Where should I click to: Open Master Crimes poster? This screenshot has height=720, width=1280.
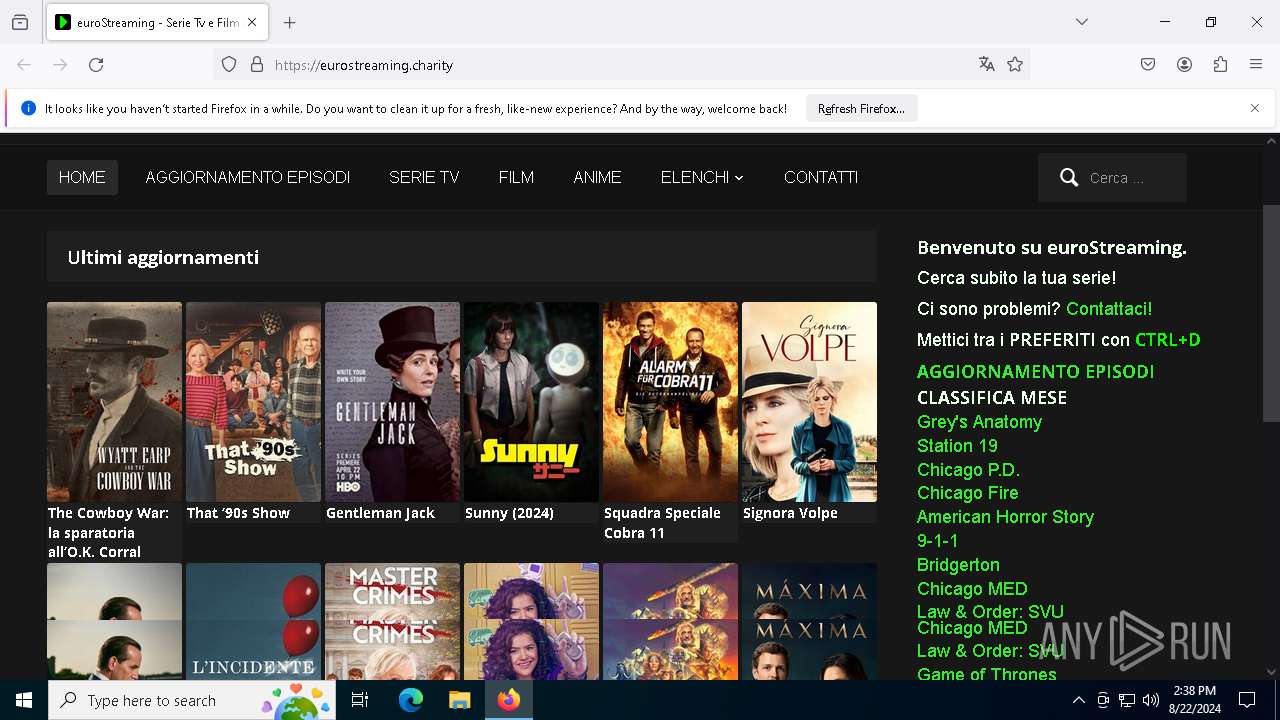pos(392,621)
